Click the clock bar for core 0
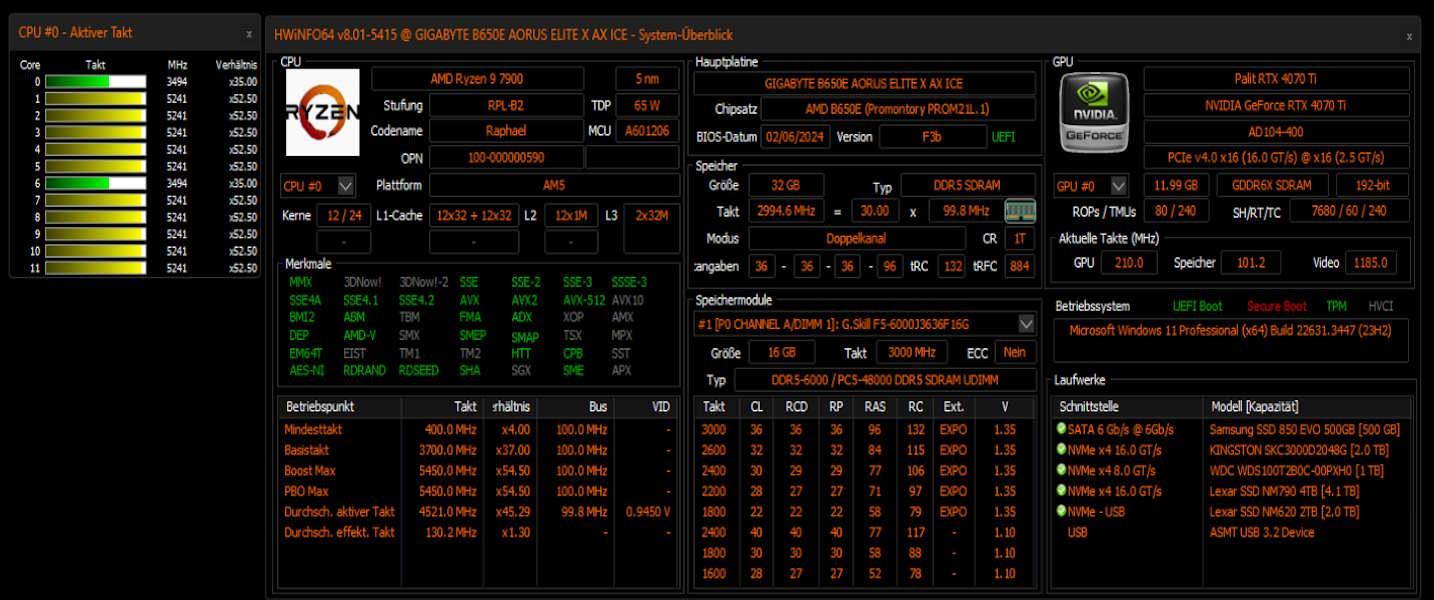This screenshot has width=1434, height=600. pyautogui.click(x=95, y=82)
